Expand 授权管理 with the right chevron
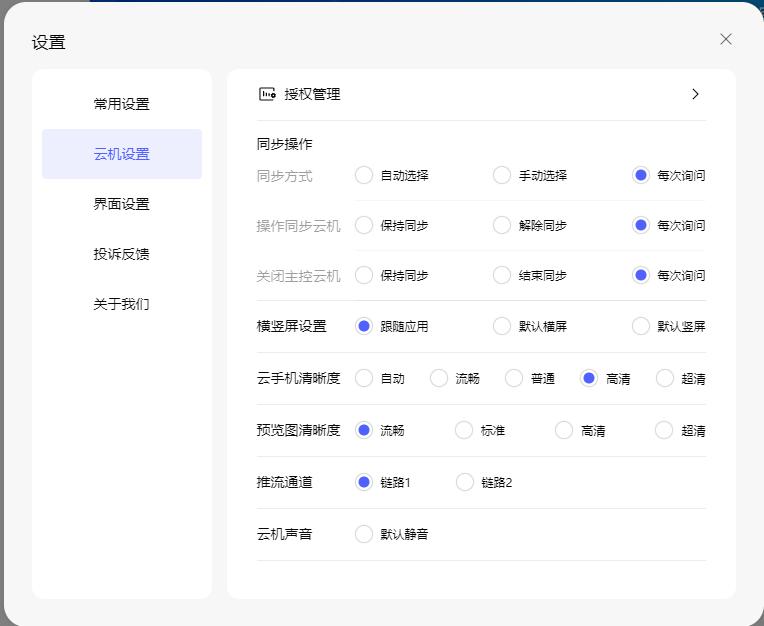 point(695,94)
